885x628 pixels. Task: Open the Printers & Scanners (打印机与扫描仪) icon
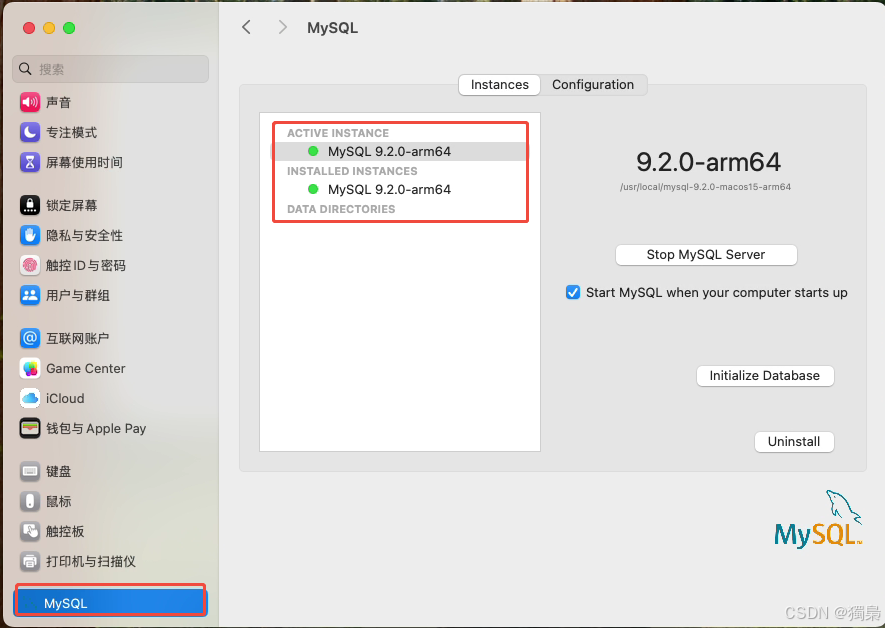click(30, 561)
